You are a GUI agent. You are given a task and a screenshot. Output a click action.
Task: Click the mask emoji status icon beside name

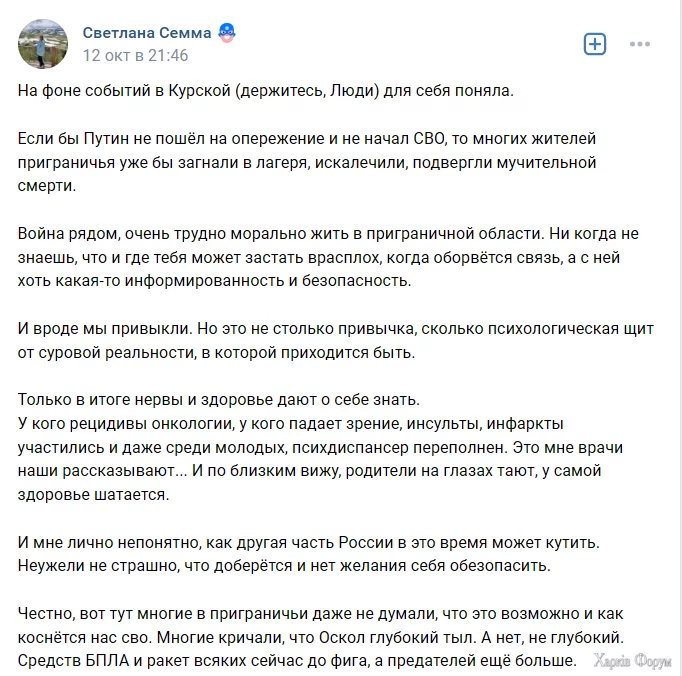(227, 33)
